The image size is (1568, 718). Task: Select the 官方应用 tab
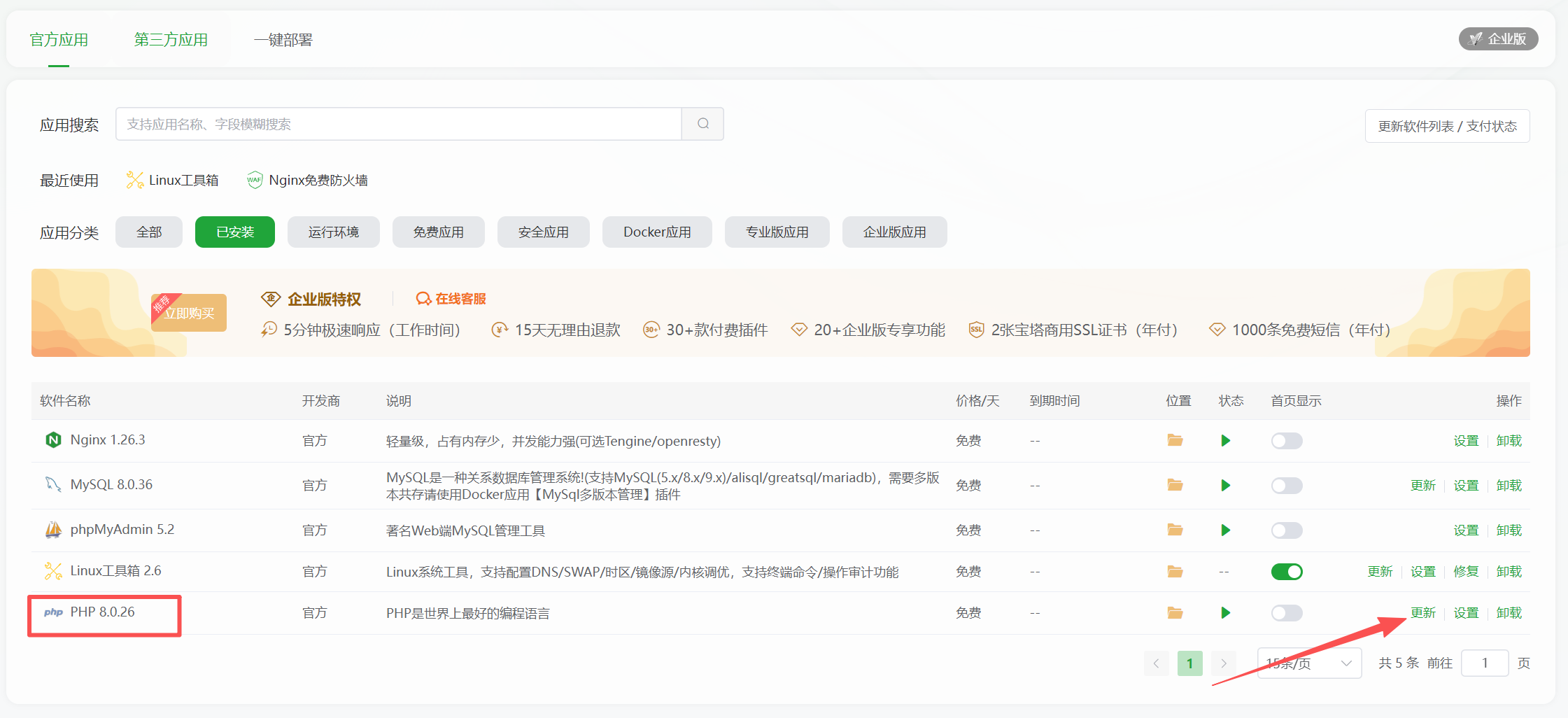point(59,40)
